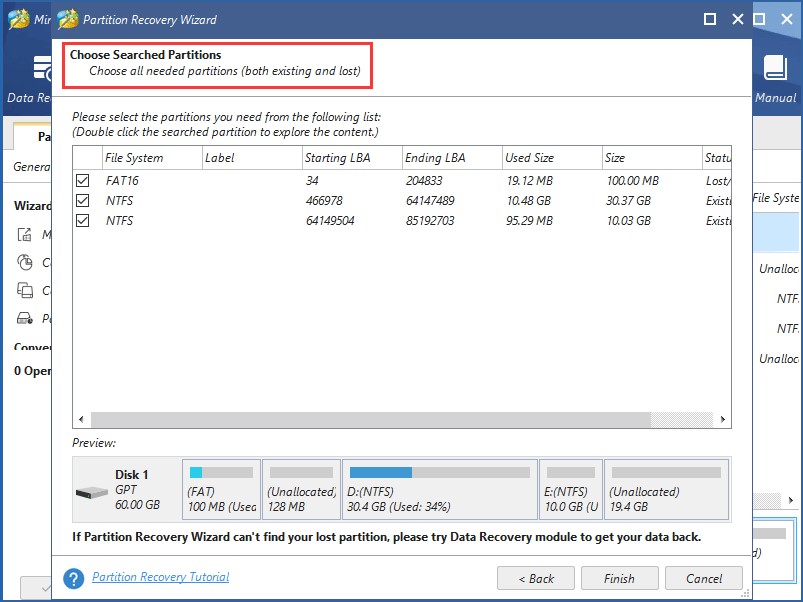Click the Finish button
The width and height of the screenshot is (803, 602).
tap(619, 578)
